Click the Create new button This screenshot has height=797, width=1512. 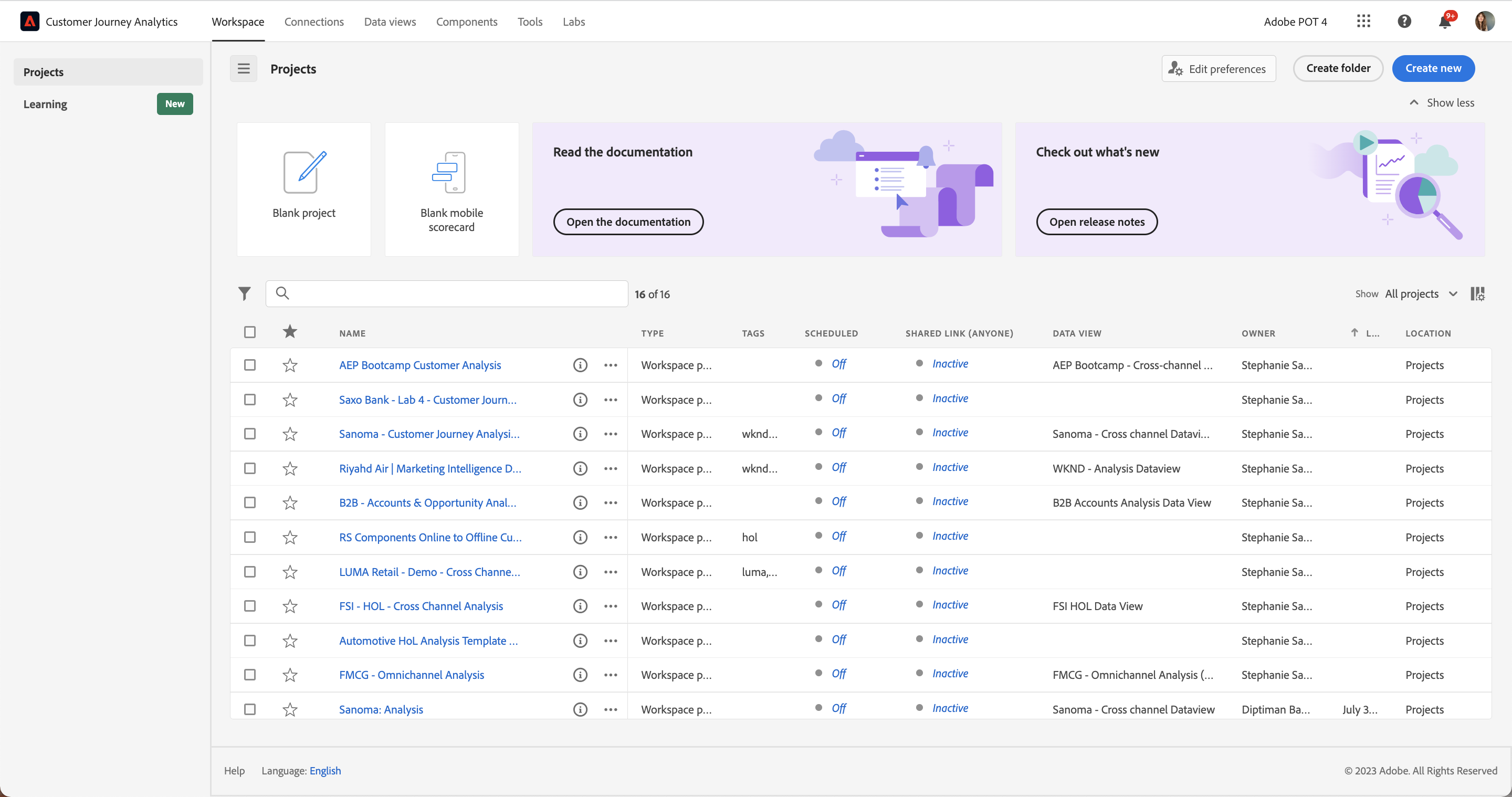[x=1433, y=68]
